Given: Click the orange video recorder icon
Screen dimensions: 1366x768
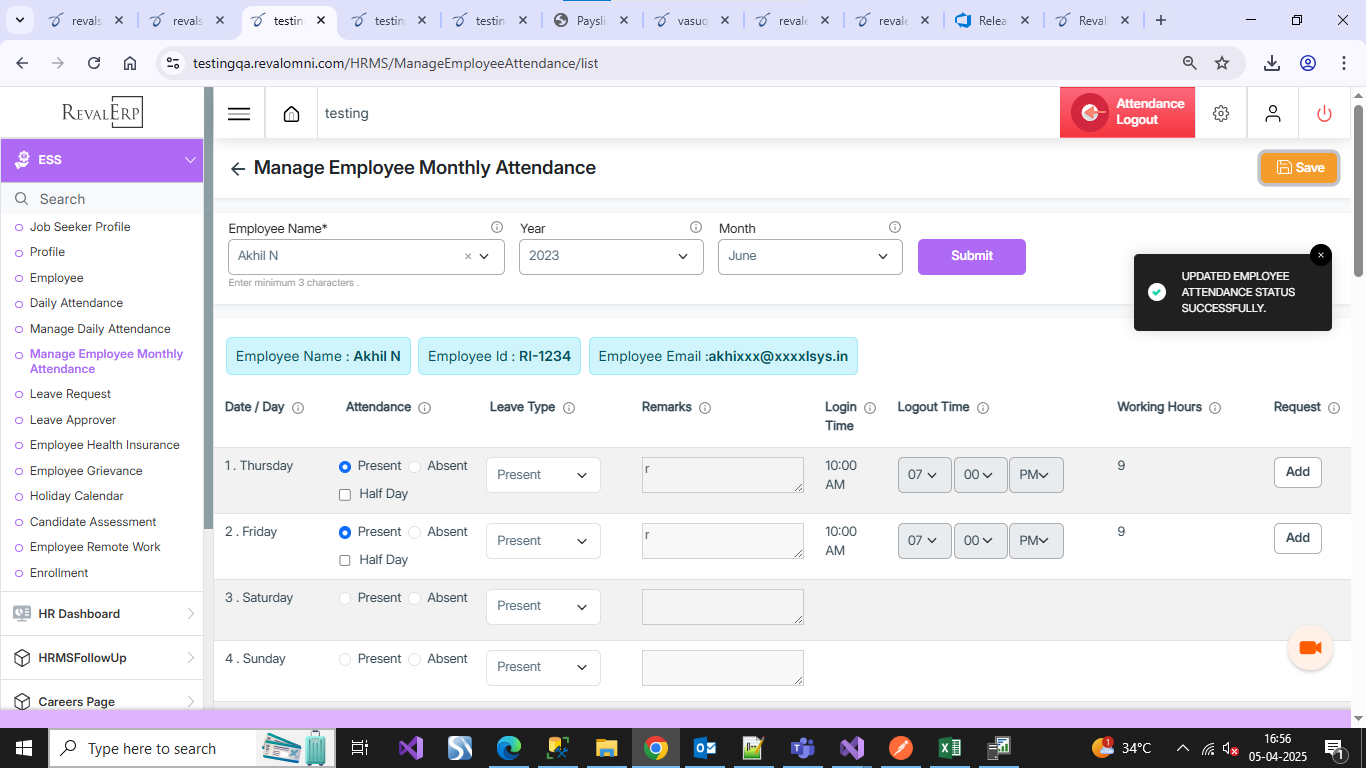Looking at the screenshot, I should [x=1310, y=648].
